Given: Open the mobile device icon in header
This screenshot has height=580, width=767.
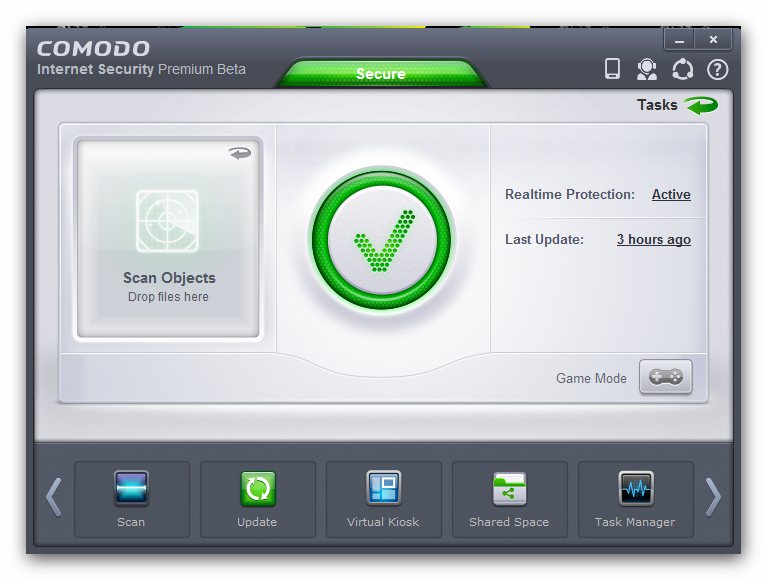Looking at the screenshot, I should [612, 69].
